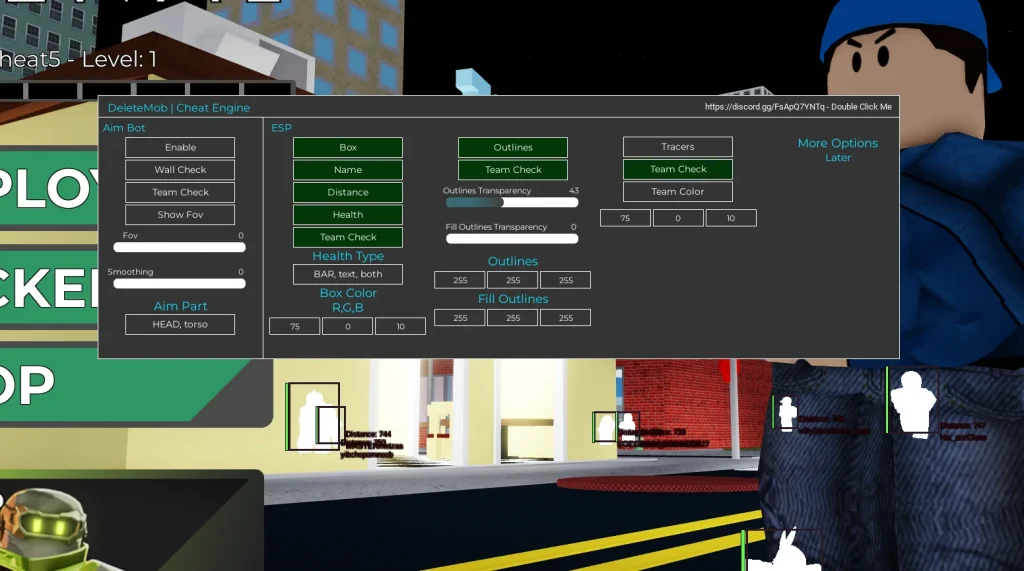1024x571 pixels.
Task: Toggle the Aim Bot Enable button
Action: (x=180, y=147)
